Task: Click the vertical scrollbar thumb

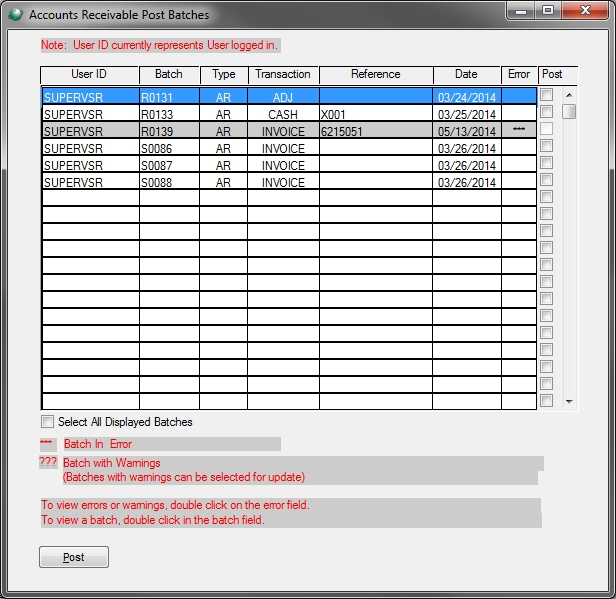Action: (x=569, y=112)
